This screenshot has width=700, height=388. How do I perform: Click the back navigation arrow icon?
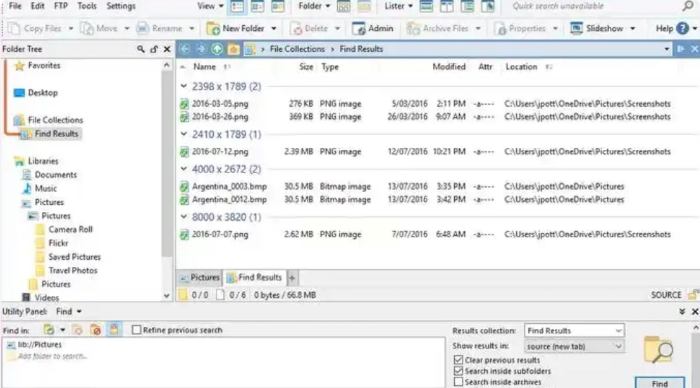[x=185, y=49]
